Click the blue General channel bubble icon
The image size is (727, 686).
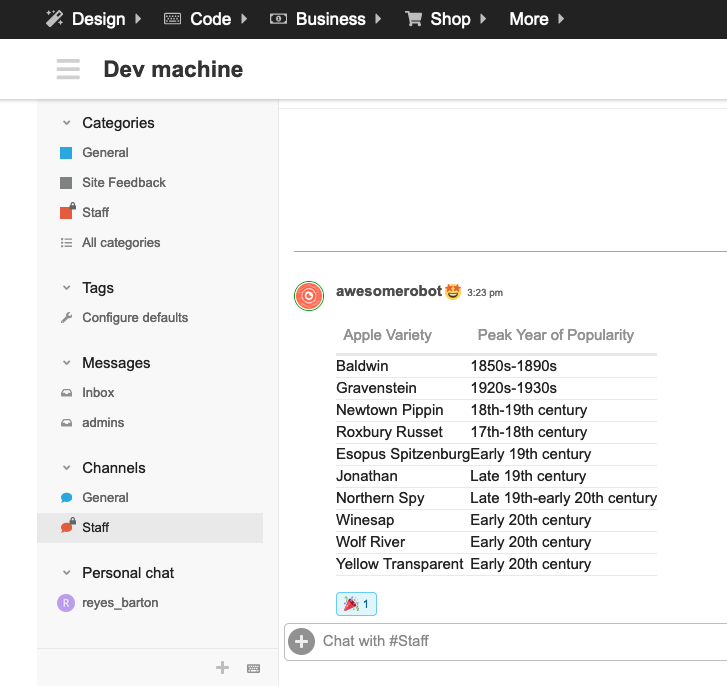[66, 497]
